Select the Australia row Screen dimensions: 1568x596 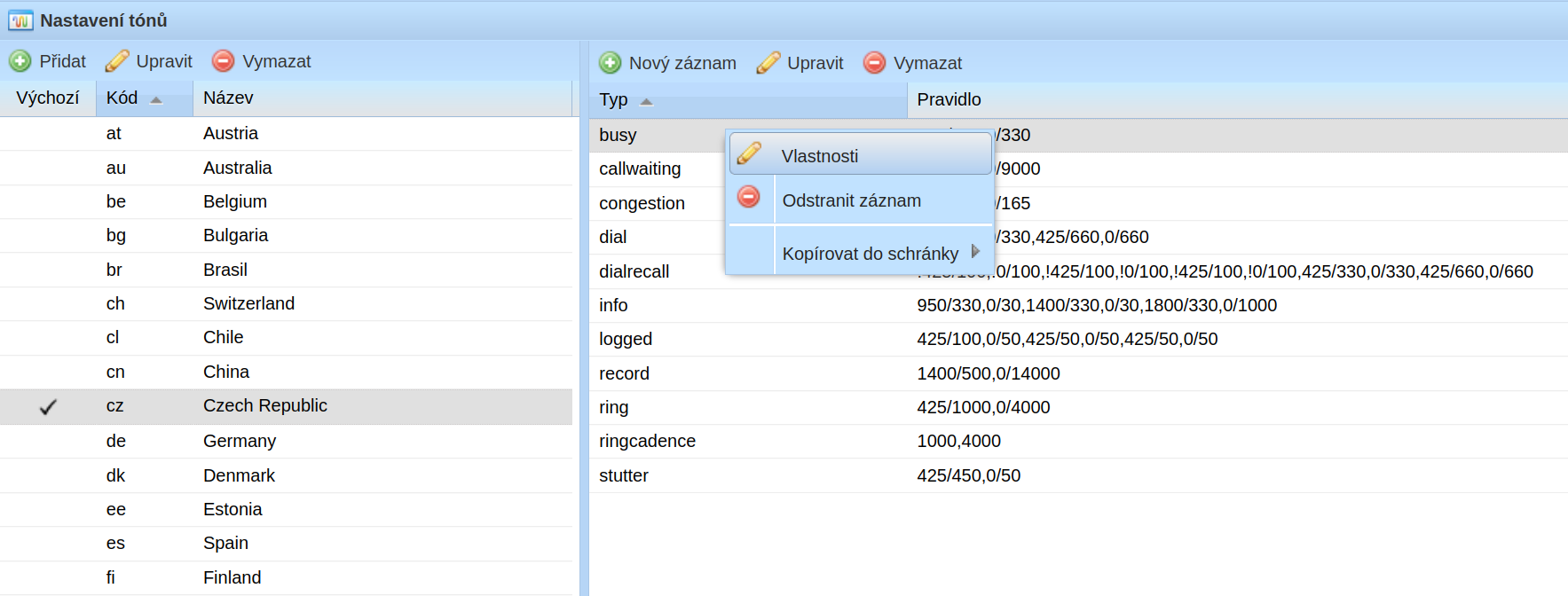286,169
